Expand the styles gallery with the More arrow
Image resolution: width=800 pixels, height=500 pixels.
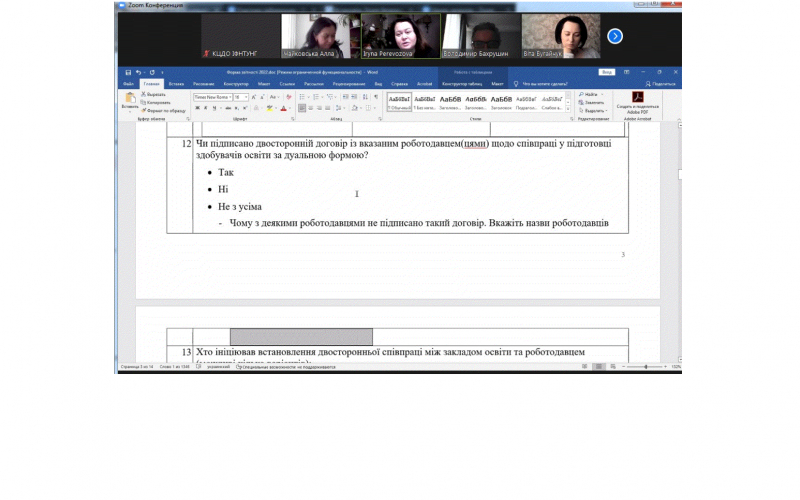[568, 109]
